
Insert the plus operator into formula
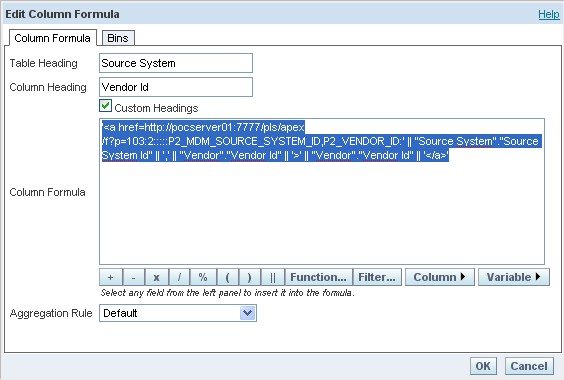(111, 277)
